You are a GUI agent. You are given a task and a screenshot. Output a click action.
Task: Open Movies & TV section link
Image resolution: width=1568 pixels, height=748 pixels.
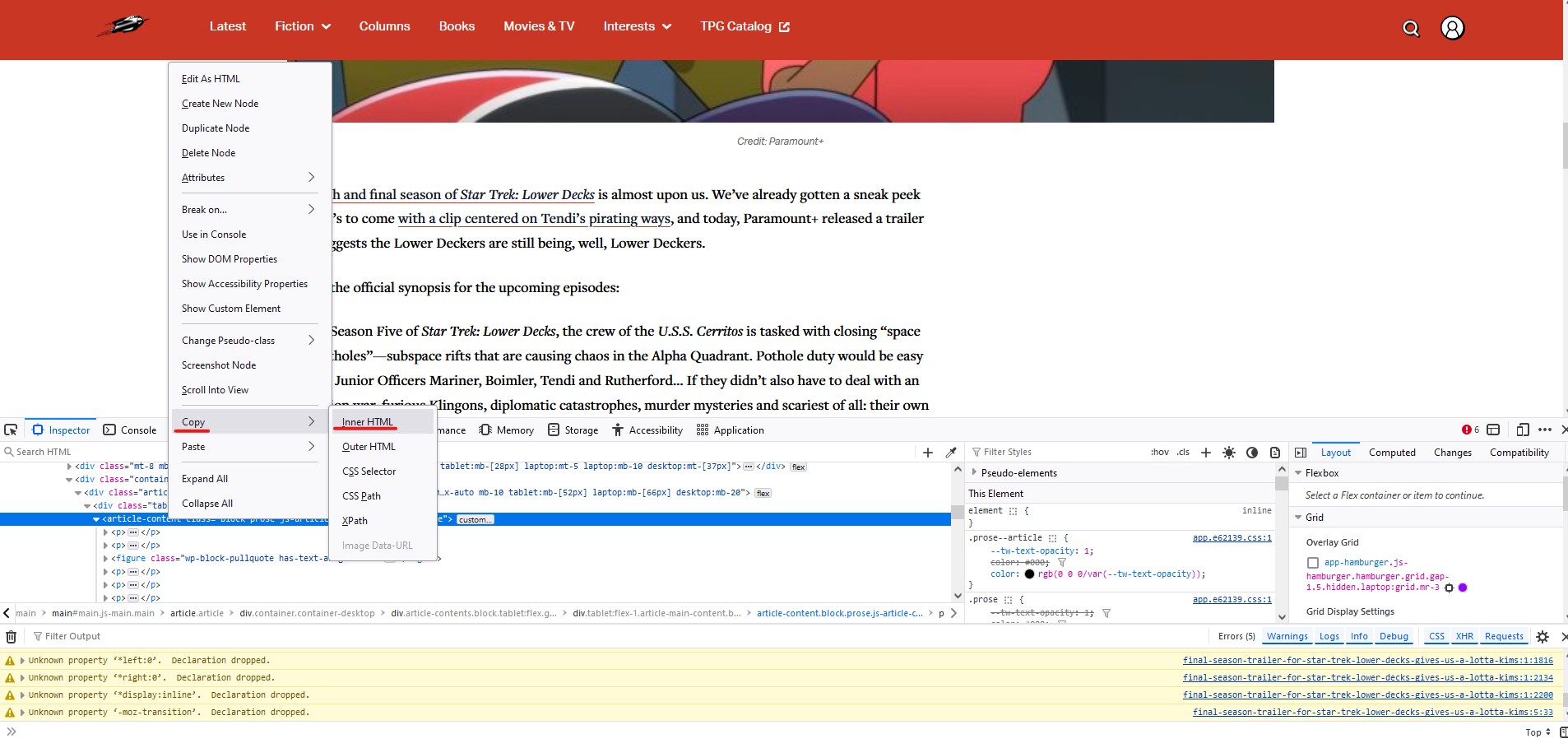(x=539, y=26)
